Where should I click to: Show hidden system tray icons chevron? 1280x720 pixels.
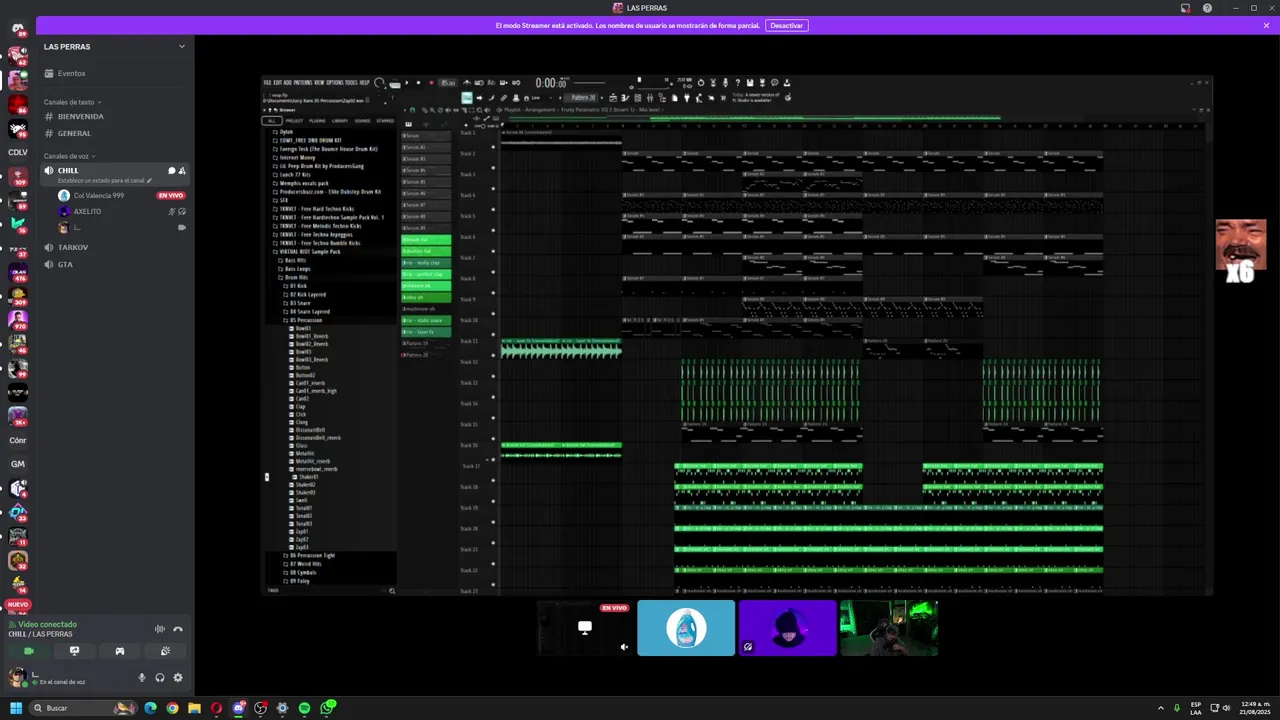1161,708
